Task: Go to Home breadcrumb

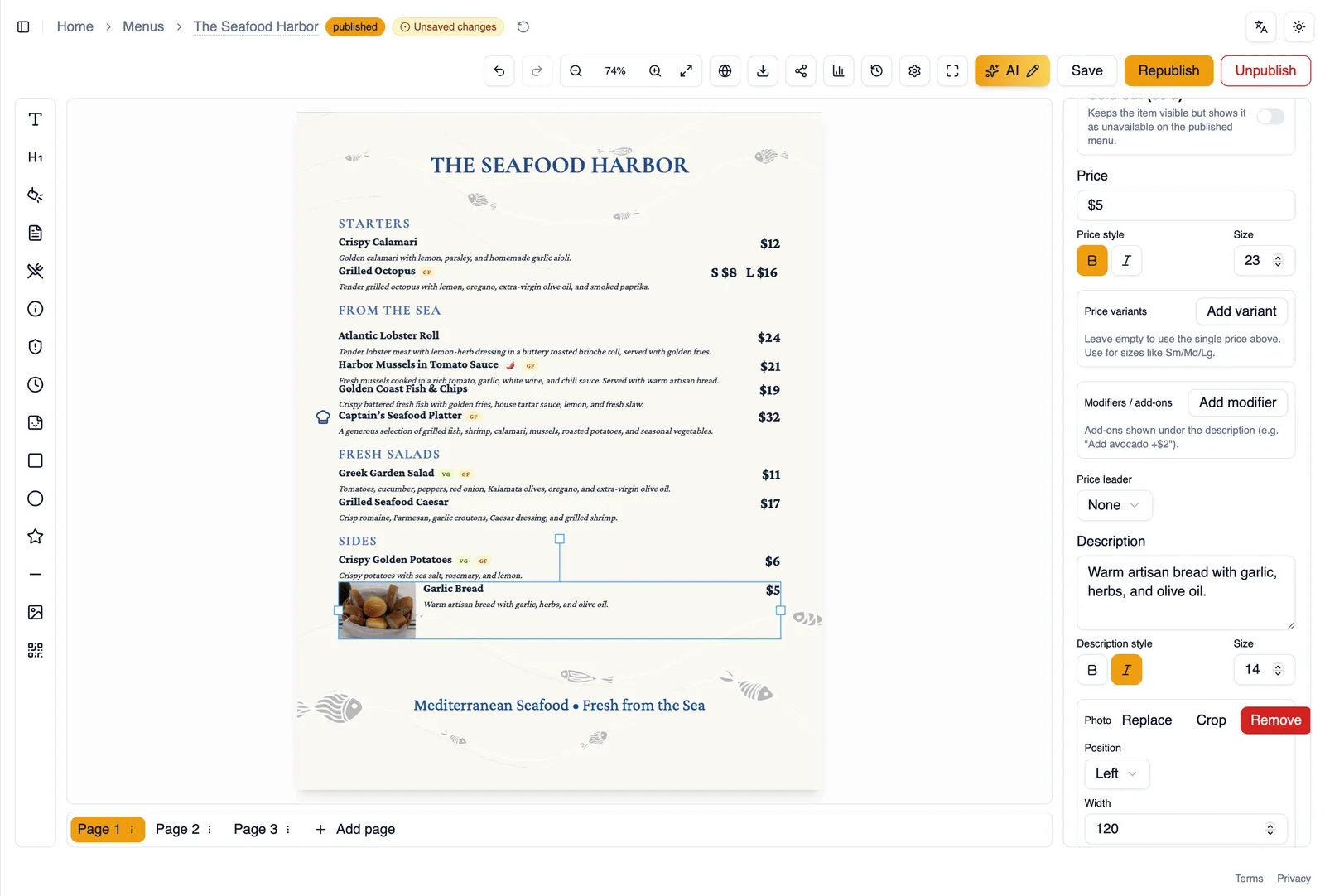Action: pos(75,26)
